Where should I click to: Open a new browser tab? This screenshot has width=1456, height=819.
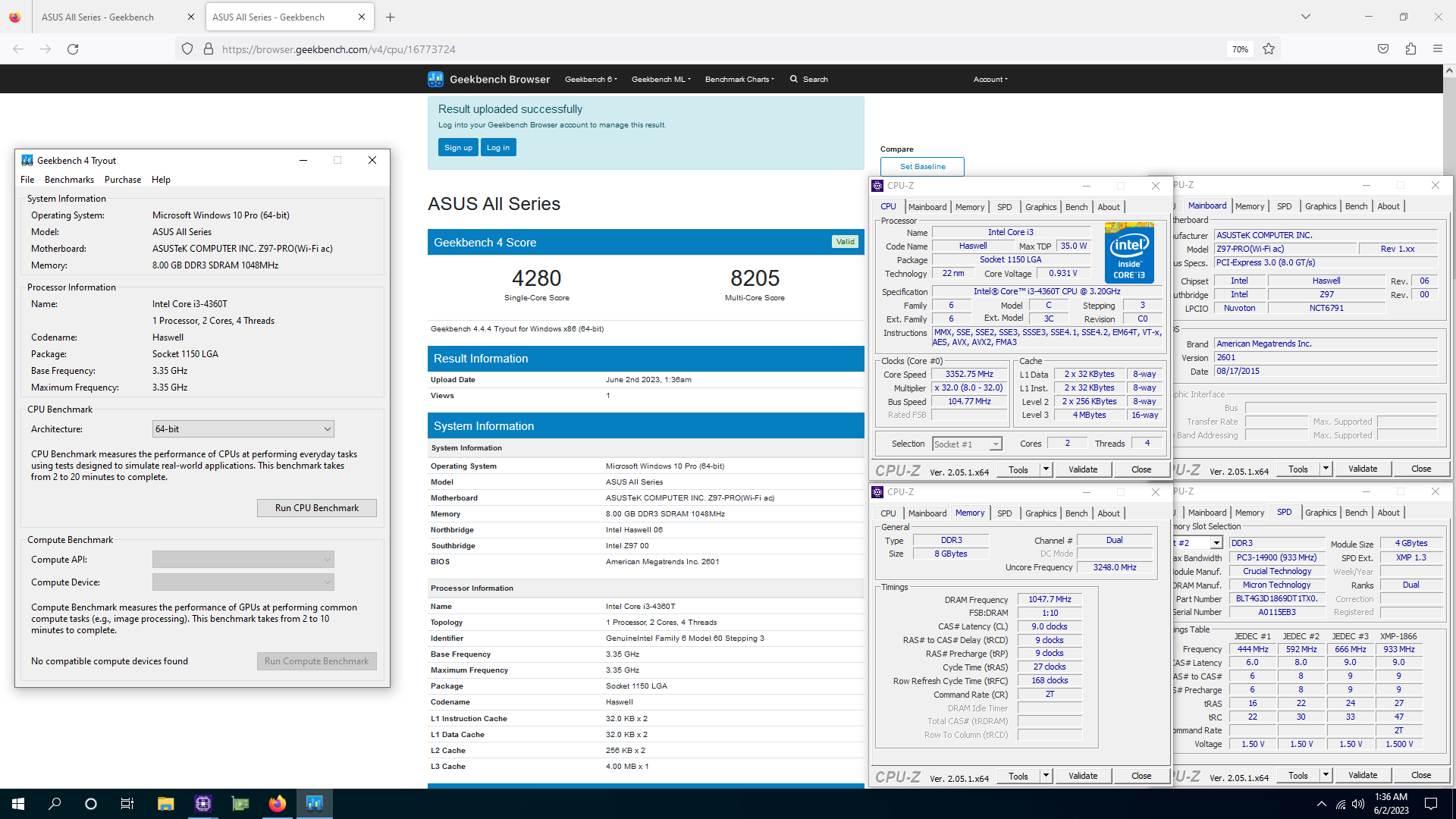pos(390,17)
